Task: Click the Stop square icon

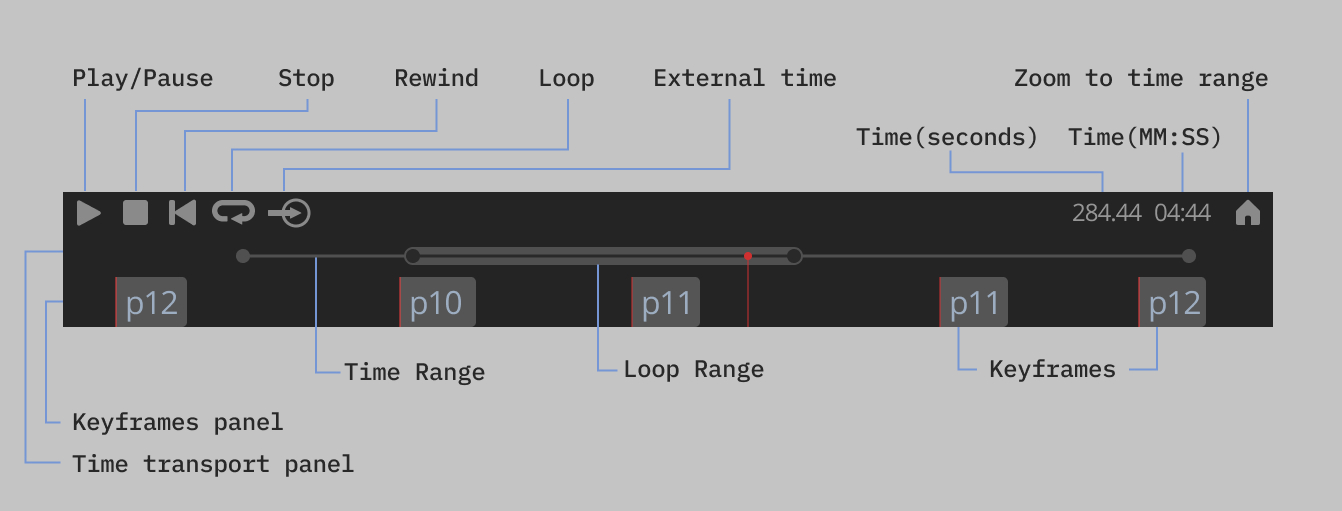Action: click(136, 213)
